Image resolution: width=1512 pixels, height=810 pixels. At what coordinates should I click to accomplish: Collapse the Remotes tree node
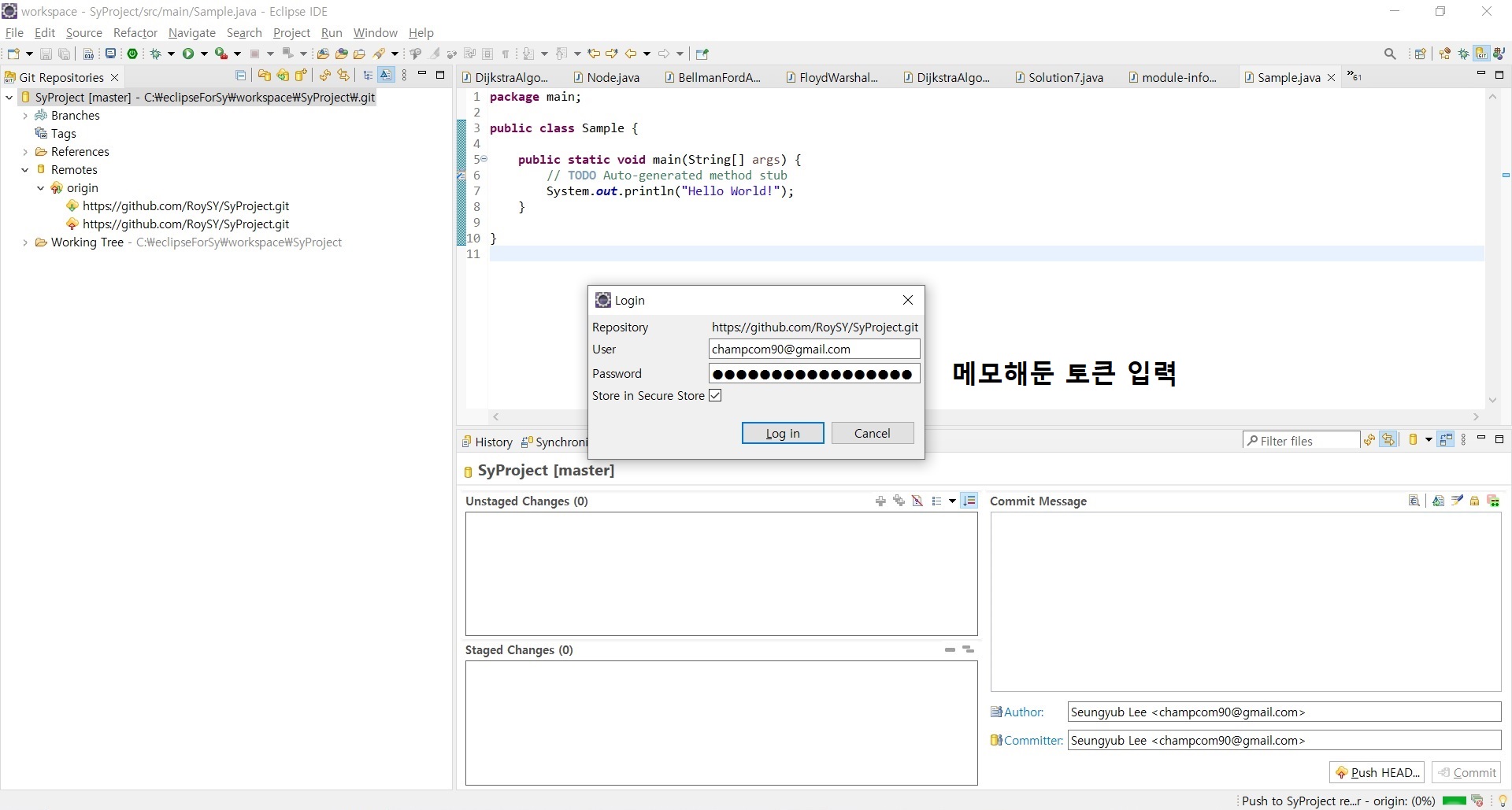click(x=25, y=170)
